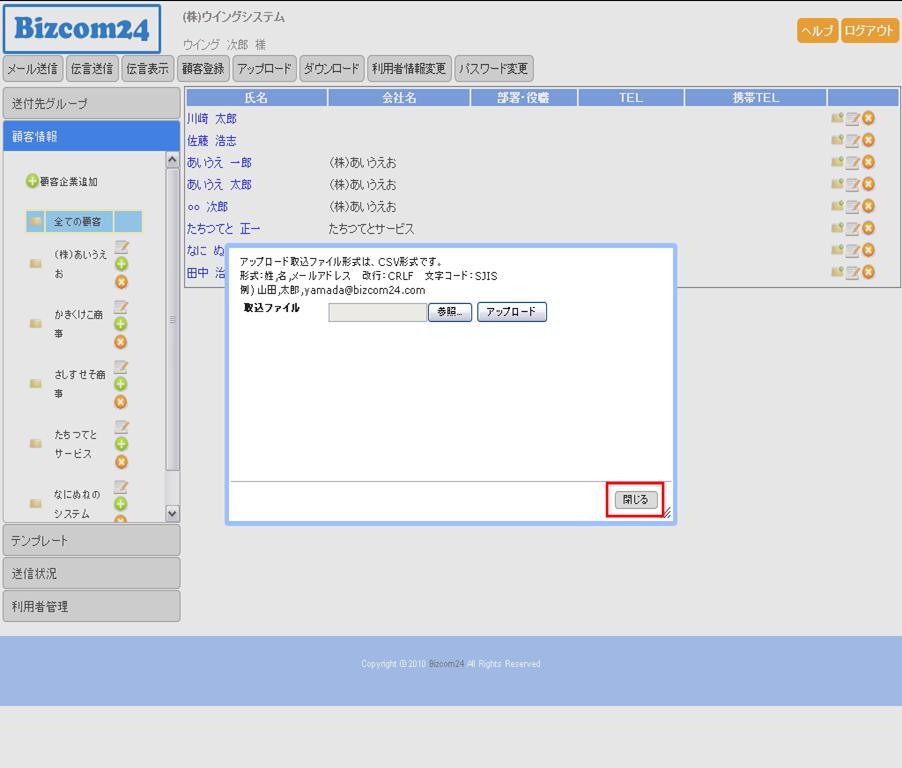Click the 参照... browse button
Viewport: 902px width, 768px height.
(x=450, y=312)
